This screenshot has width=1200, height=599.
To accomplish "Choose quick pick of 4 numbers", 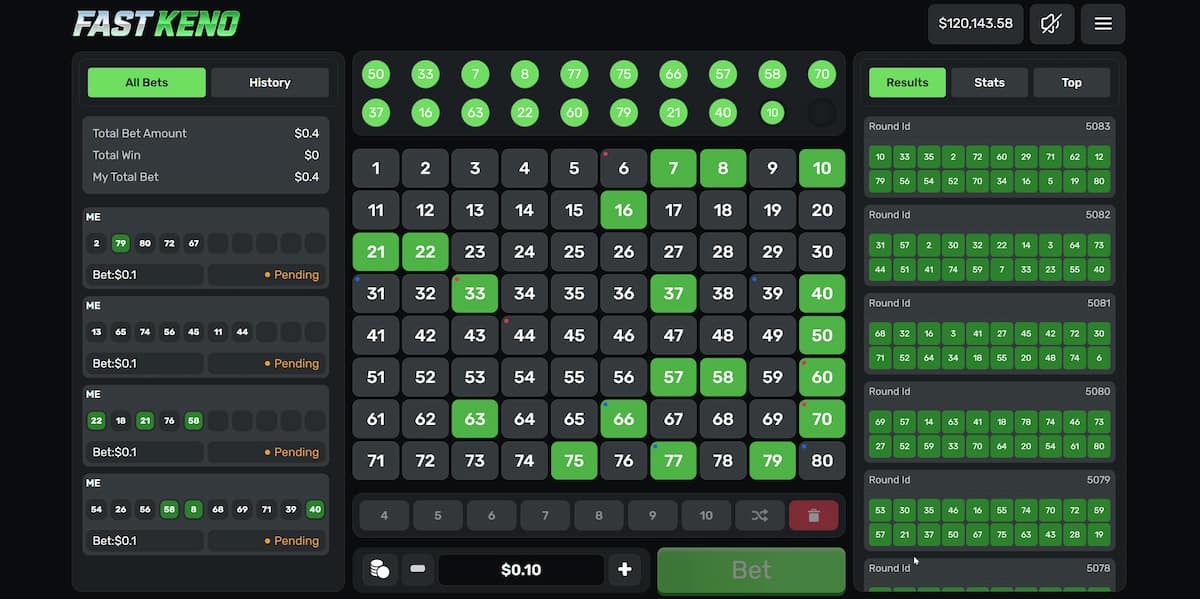I will (384, 516).
